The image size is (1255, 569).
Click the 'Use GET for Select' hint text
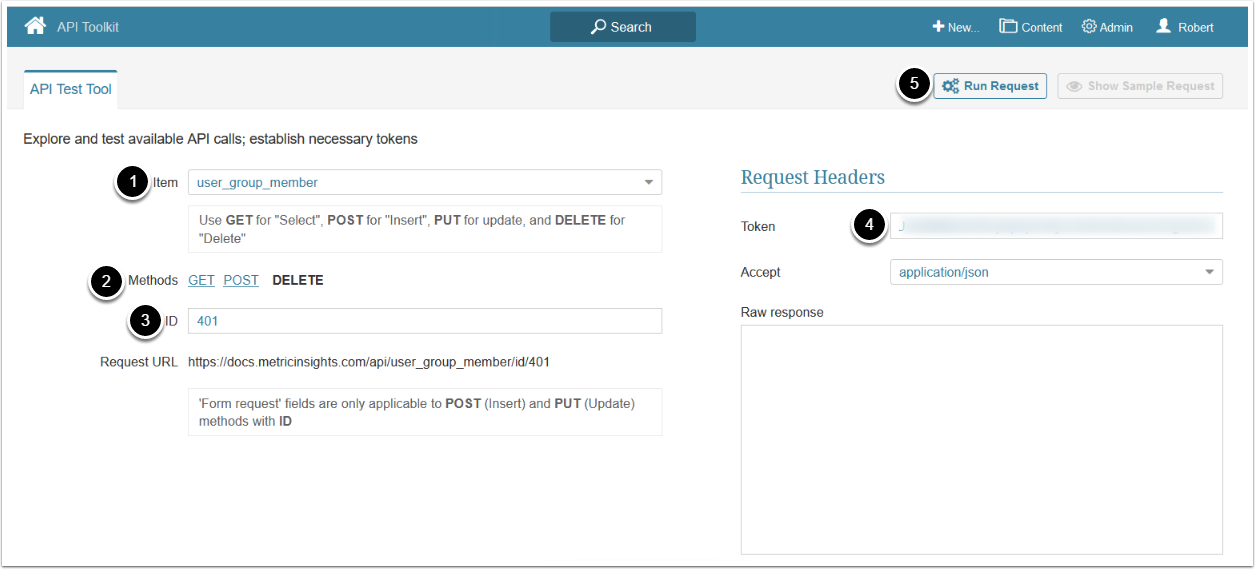click(425, 229)
